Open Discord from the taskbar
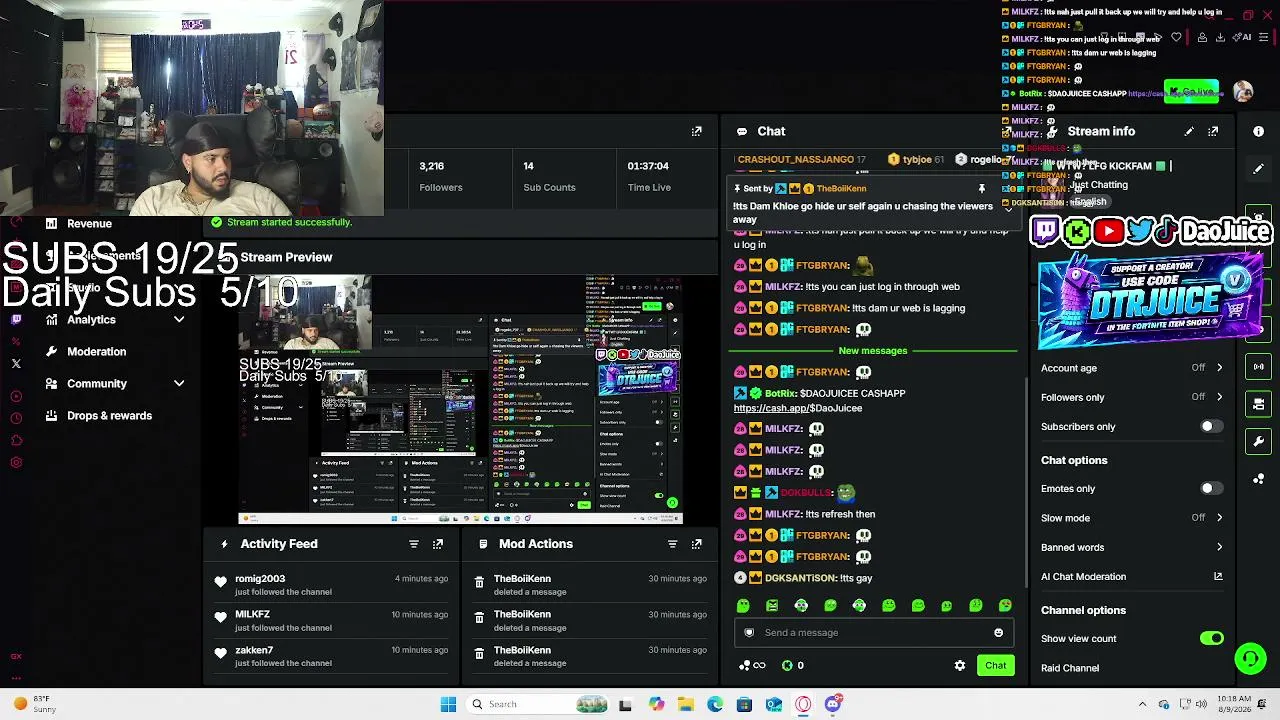Viewport: 1280px width, 720px height. [833, 704]
